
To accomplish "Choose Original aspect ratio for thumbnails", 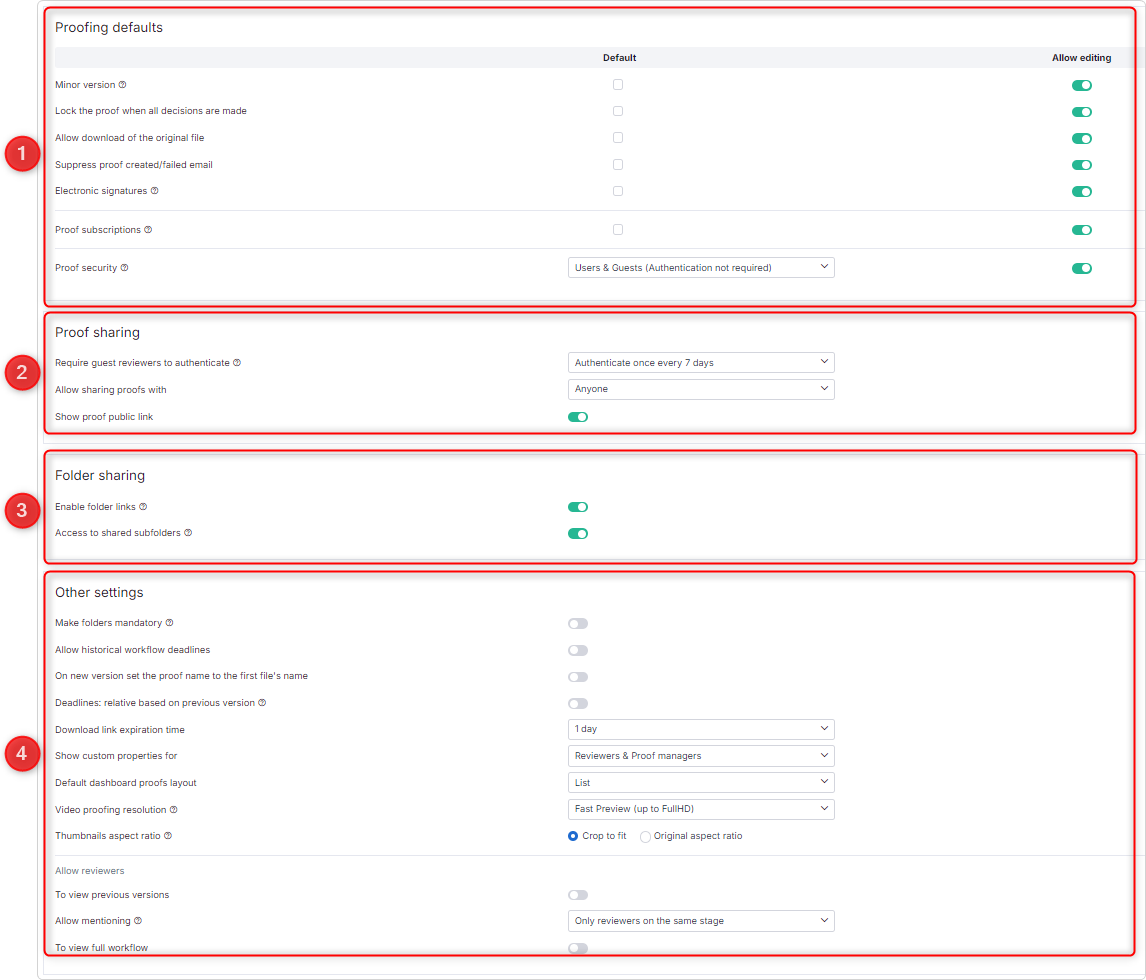I will pos(645,837).
